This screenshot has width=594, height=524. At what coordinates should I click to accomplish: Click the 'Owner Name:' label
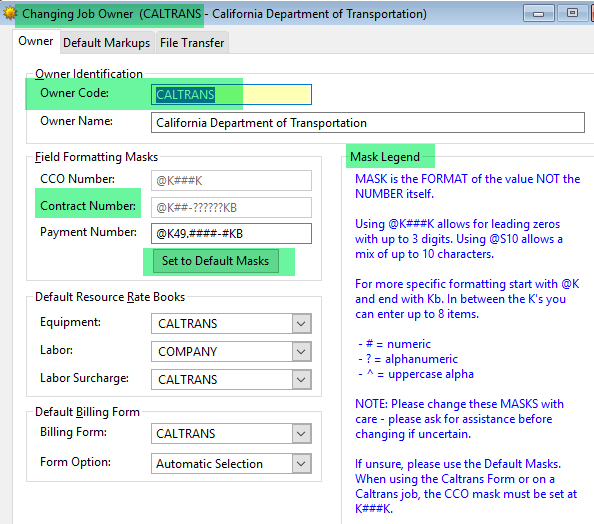pos(76,121)
